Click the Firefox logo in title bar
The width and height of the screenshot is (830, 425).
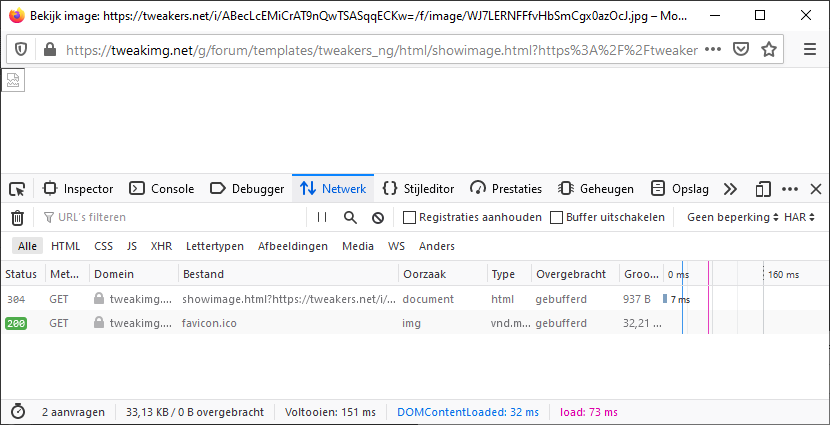click(x=17, y=15)
